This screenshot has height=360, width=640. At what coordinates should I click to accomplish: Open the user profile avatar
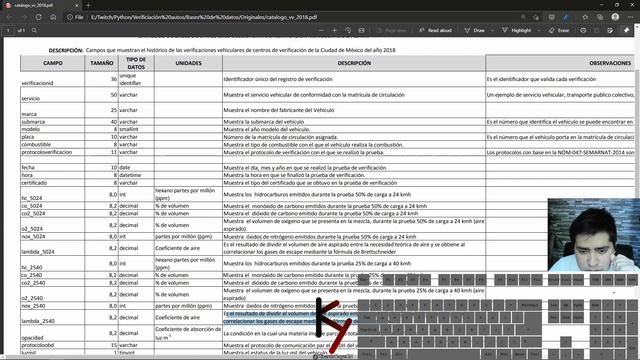click(x=615, y=17)
